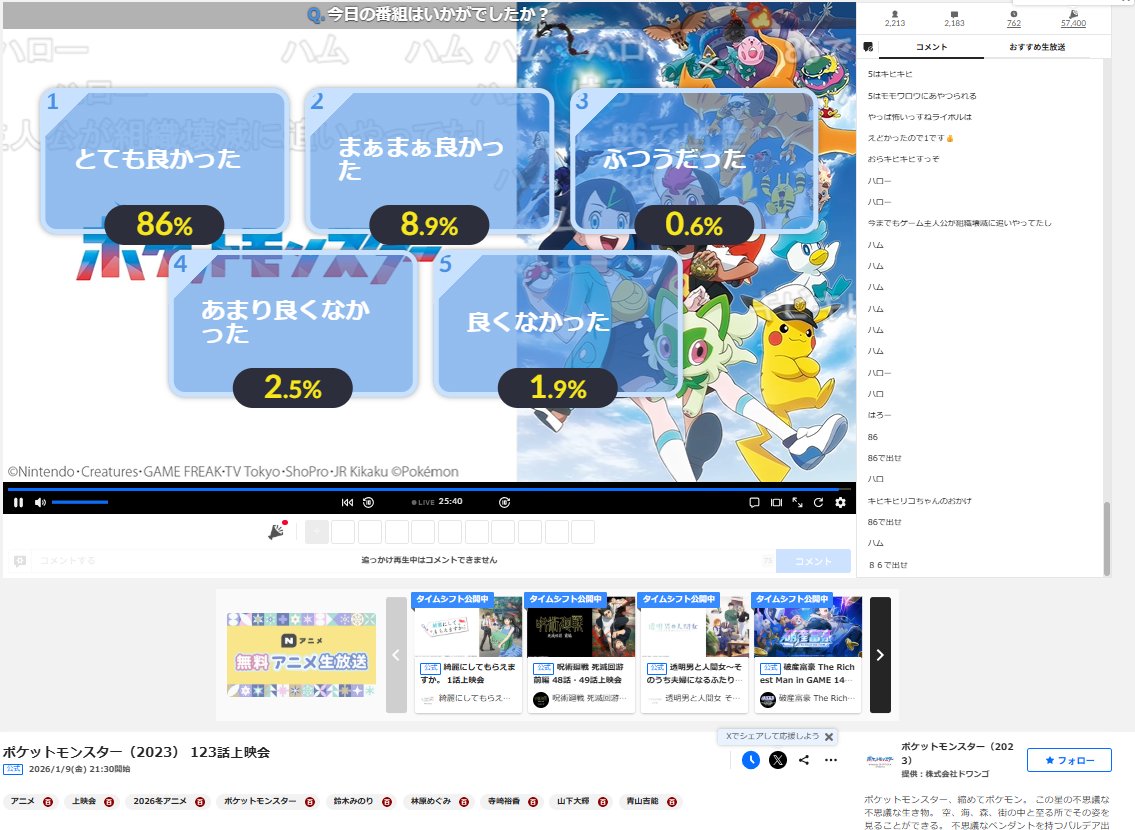Viewport: 1135px width, 830px height.
Task: Rewind 10 seconds in the player
Action: [368, 502]
